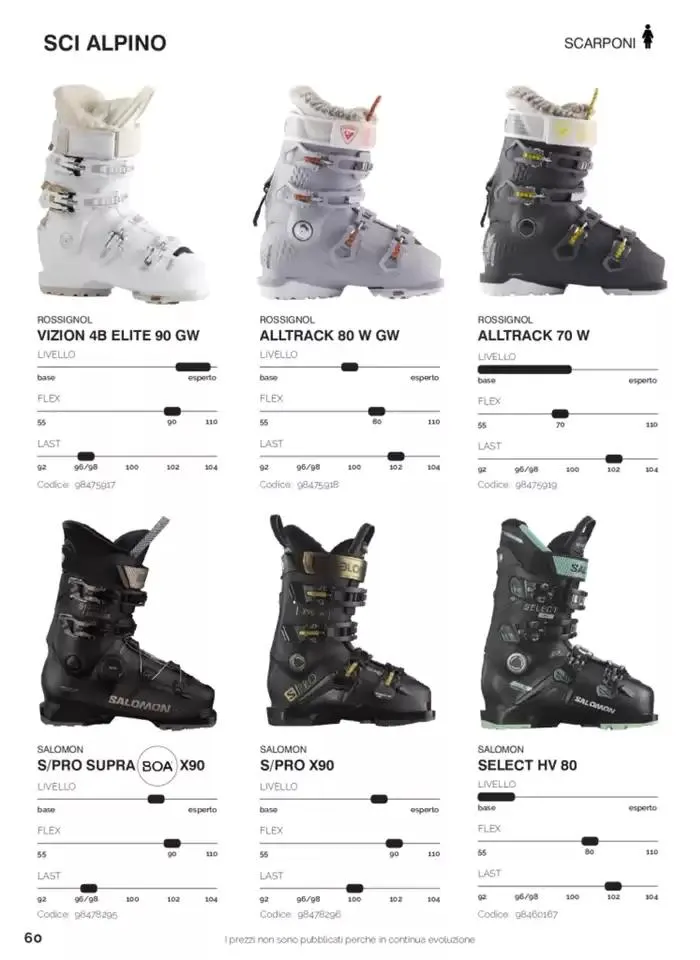Click the Alltrack 80 W GW flex slider marker
Screen dimensions: 700x960
coord(377,411)
